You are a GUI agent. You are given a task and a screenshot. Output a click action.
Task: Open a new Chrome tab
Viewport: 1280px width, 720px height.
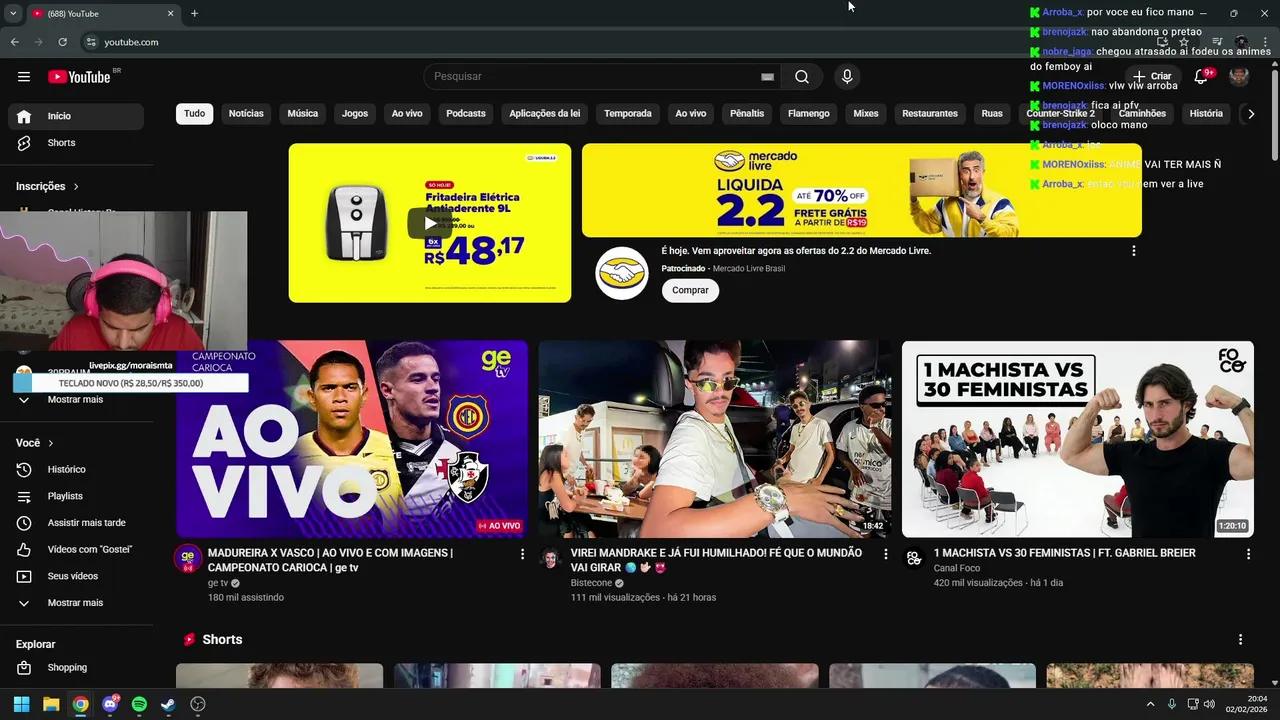tap(194, 13)
